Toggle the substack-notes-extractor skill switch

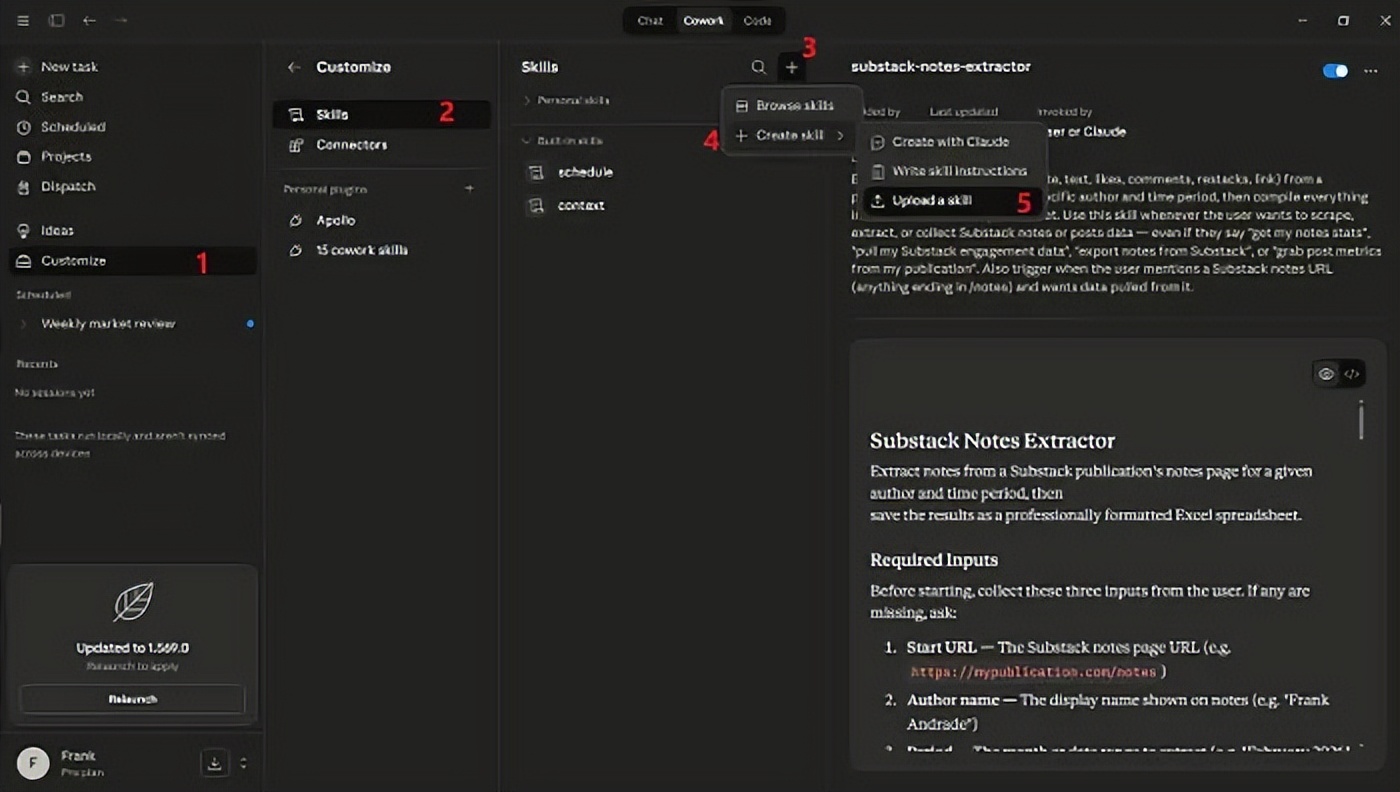click(1335, 71)
